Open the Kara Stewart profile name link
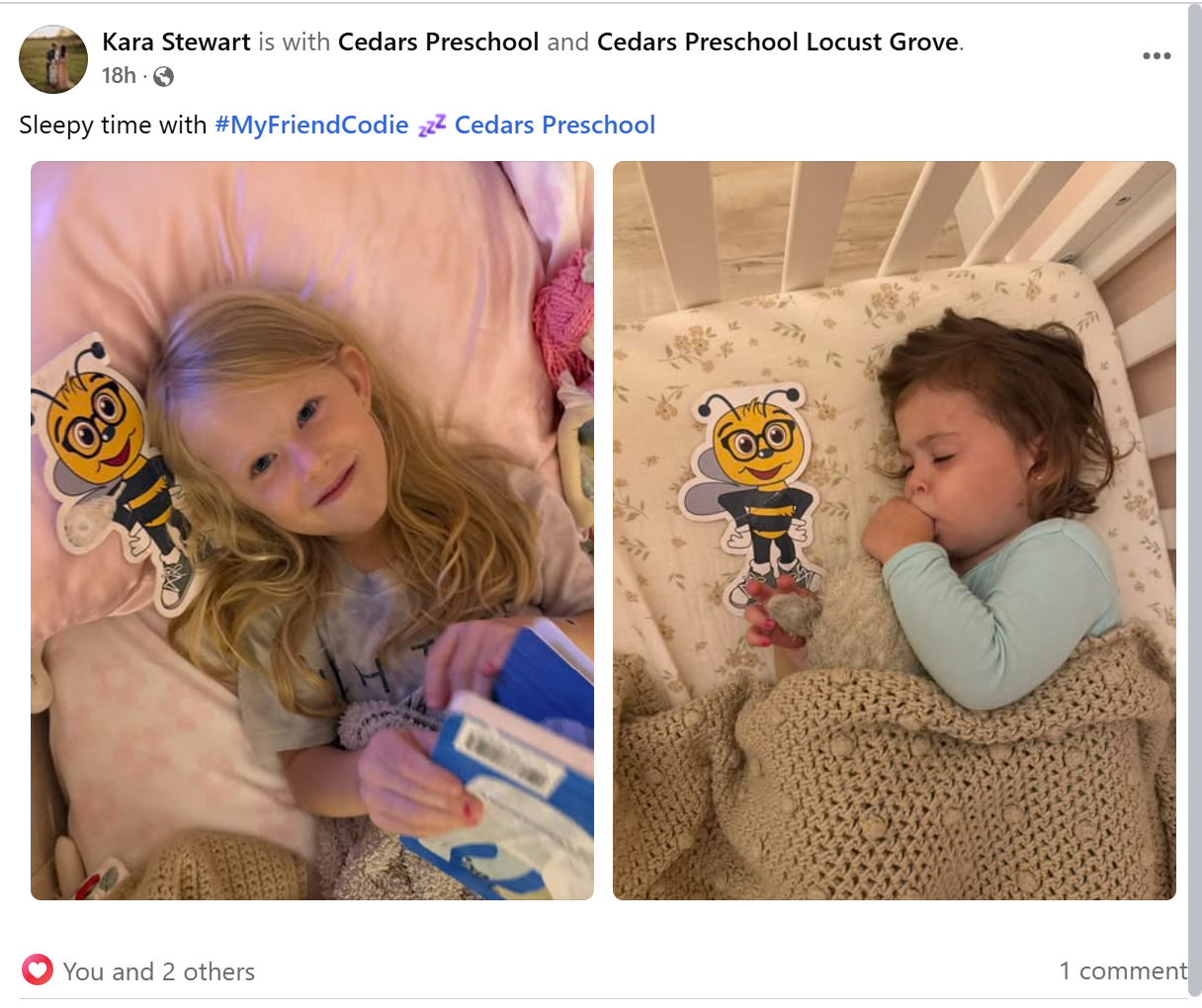This screenshot has width=1202, height=1008. pyautogui.click(x=176, y=42)
